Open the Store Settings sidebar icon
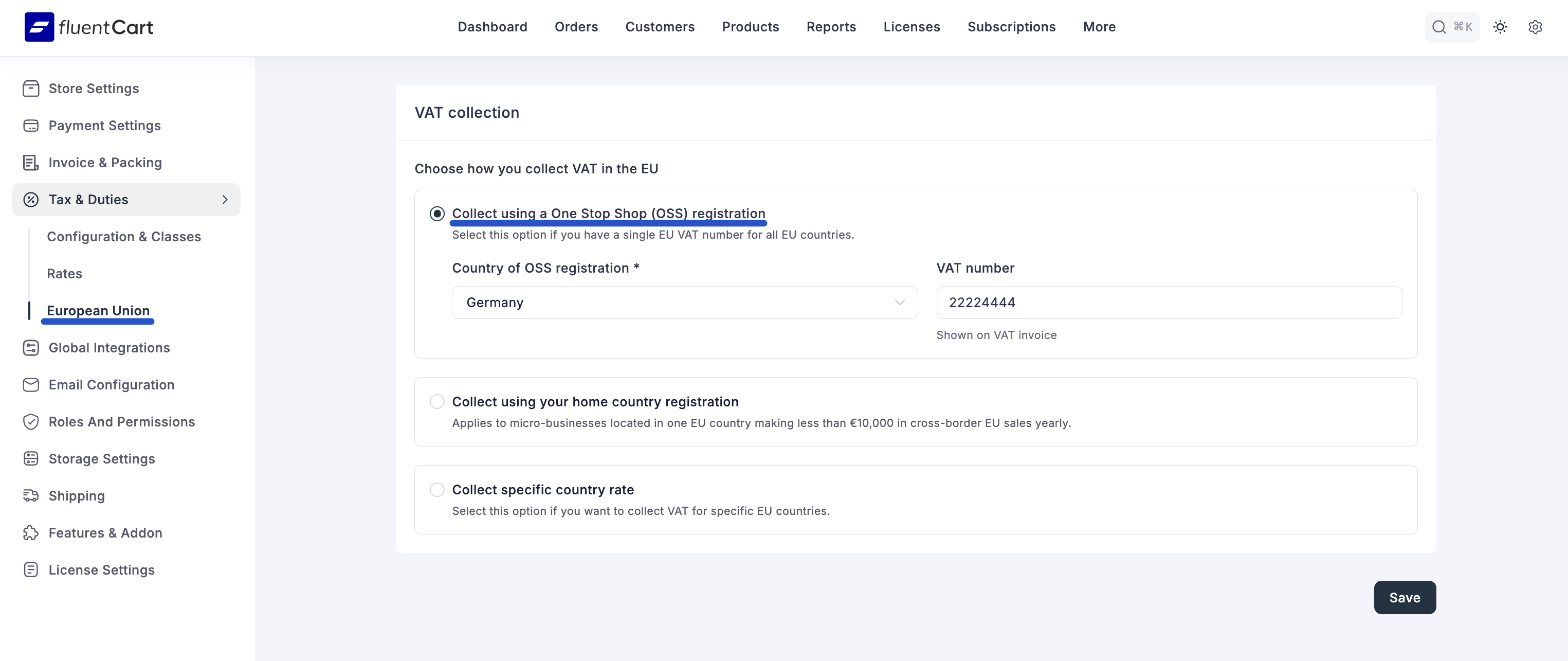The image size is (1568, 661). [x=32, y=88]
